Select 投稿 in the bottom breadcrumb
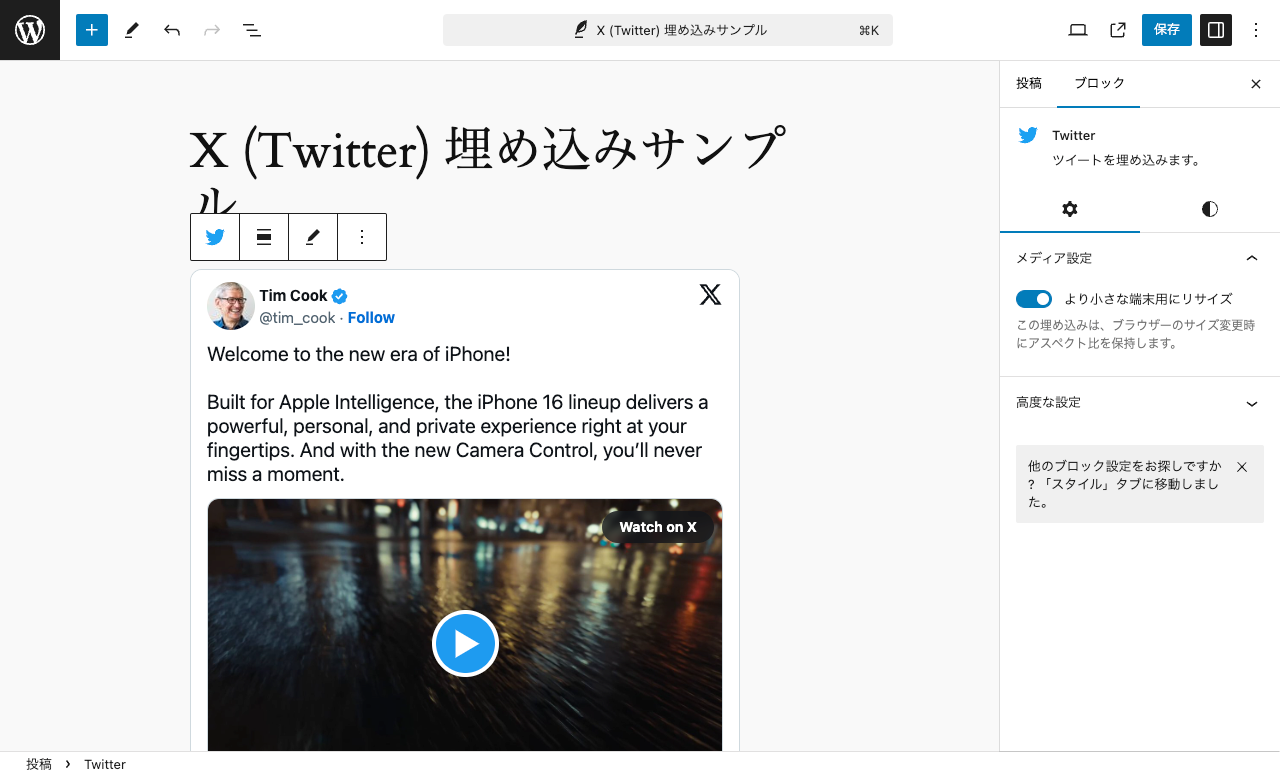 [39, 764]
